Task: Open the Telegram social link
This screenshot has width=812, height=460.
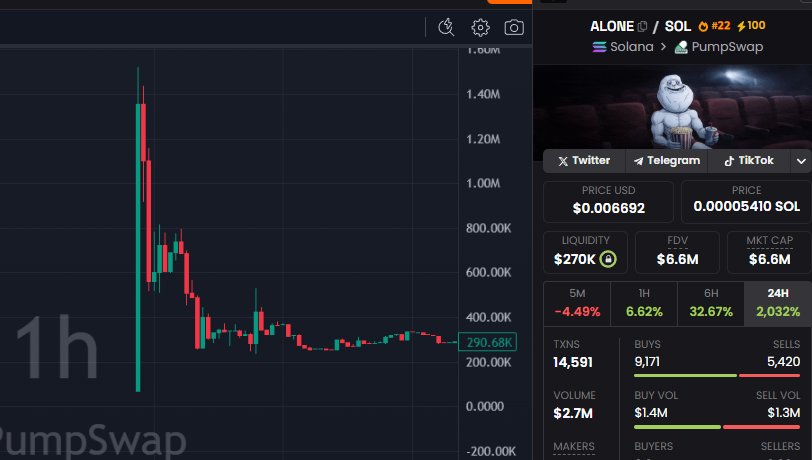Action: (666, 161)
